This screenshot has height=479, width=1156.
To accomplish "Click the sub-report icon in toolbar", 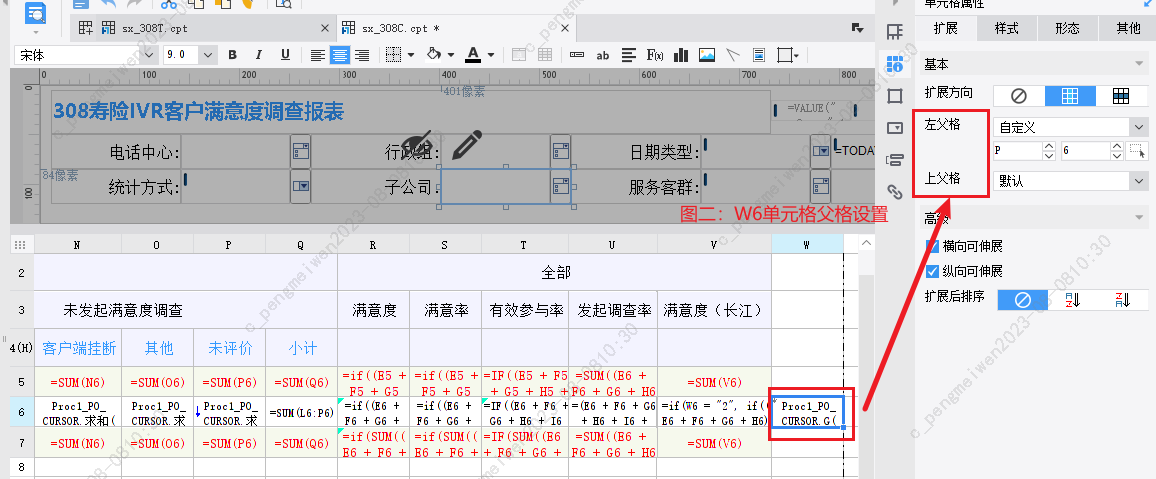I will point(759,55).
